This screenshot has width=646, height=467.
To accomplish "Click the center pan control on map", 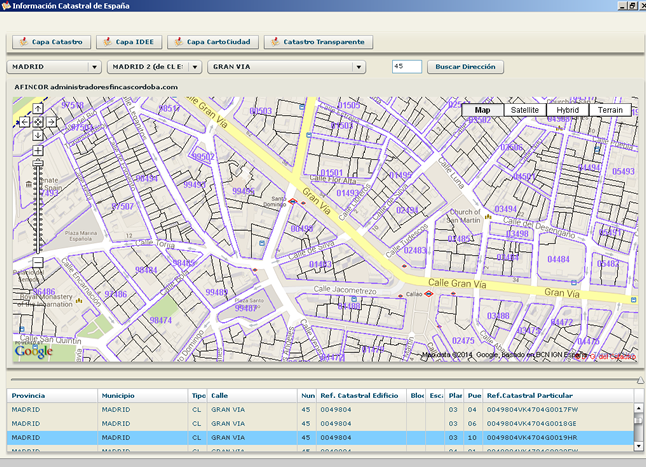I will point(38,122).
